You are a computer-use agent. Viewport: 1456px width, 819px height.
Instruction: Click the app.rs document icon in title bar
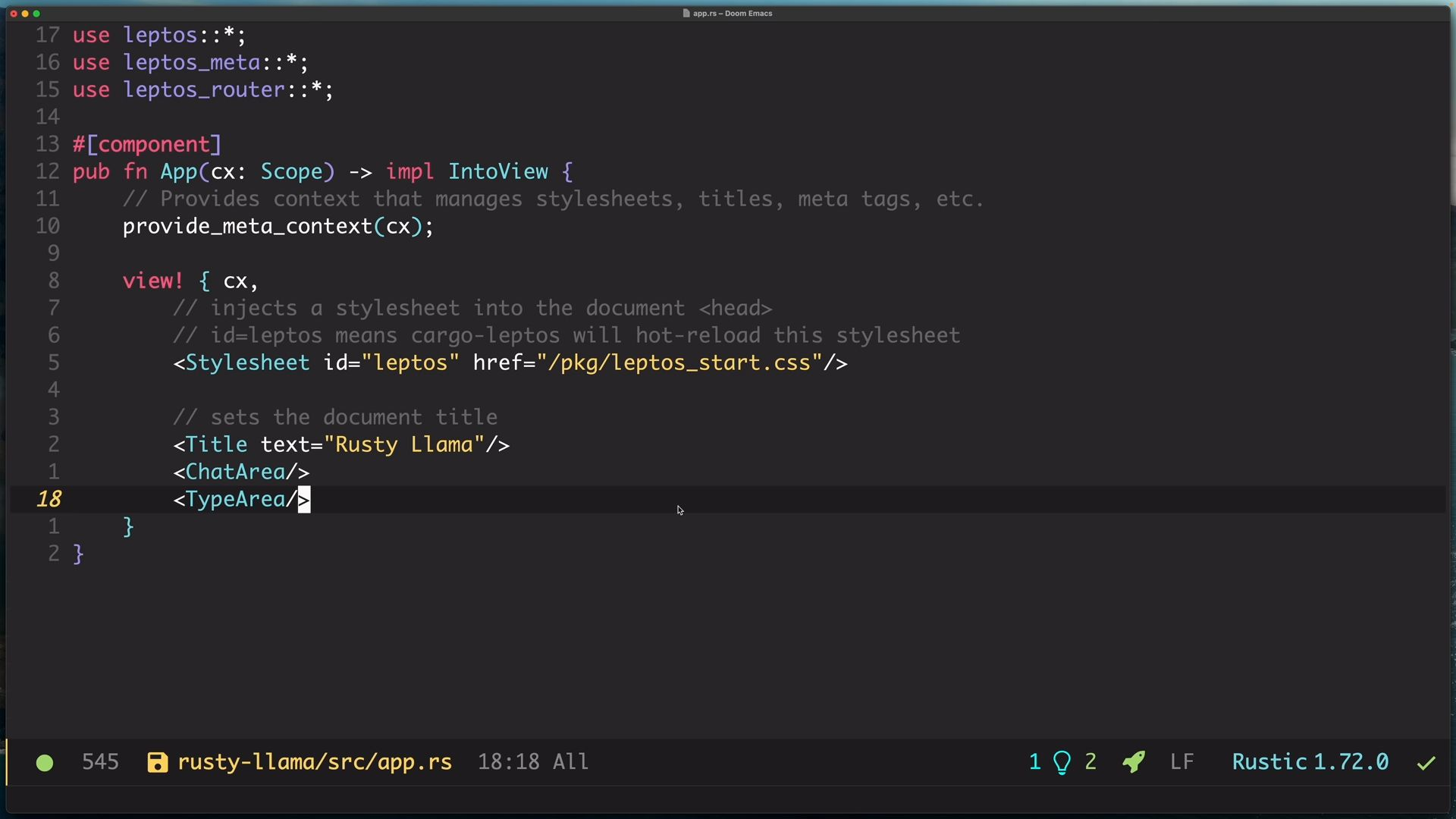[x=686, y=14]
